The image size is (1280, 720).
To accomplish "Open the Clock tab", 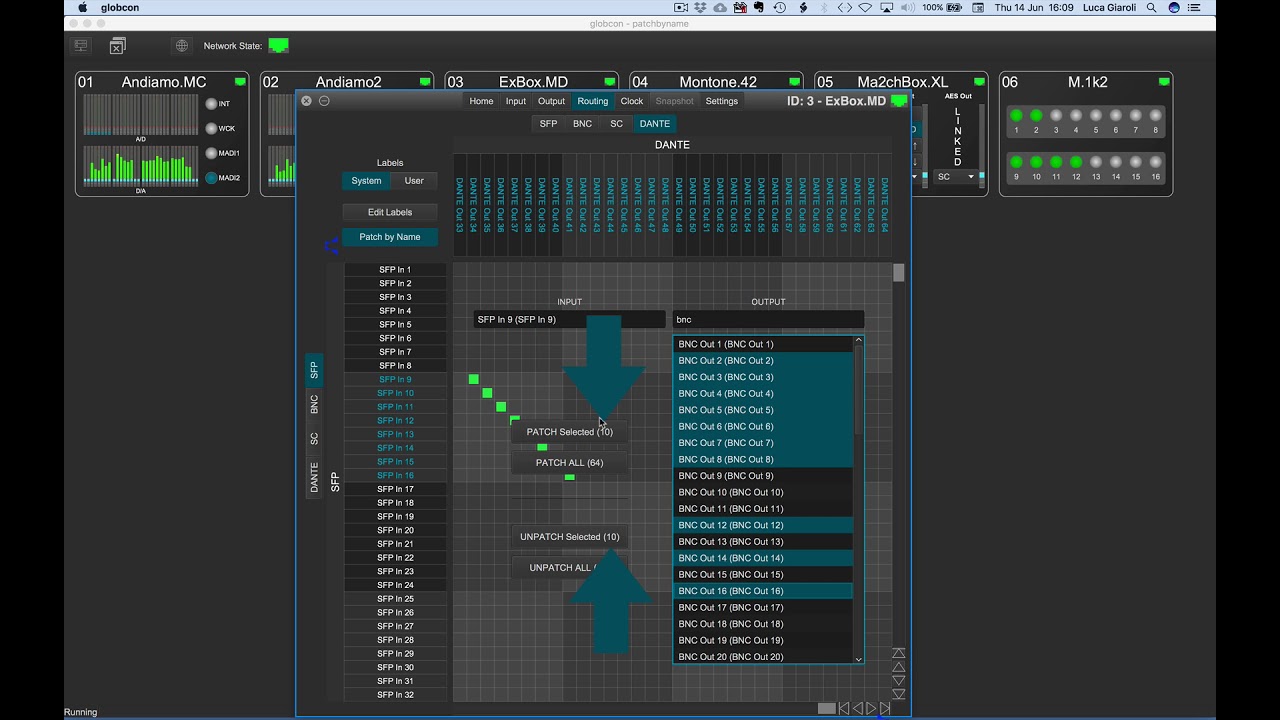I will coord(632,101).
